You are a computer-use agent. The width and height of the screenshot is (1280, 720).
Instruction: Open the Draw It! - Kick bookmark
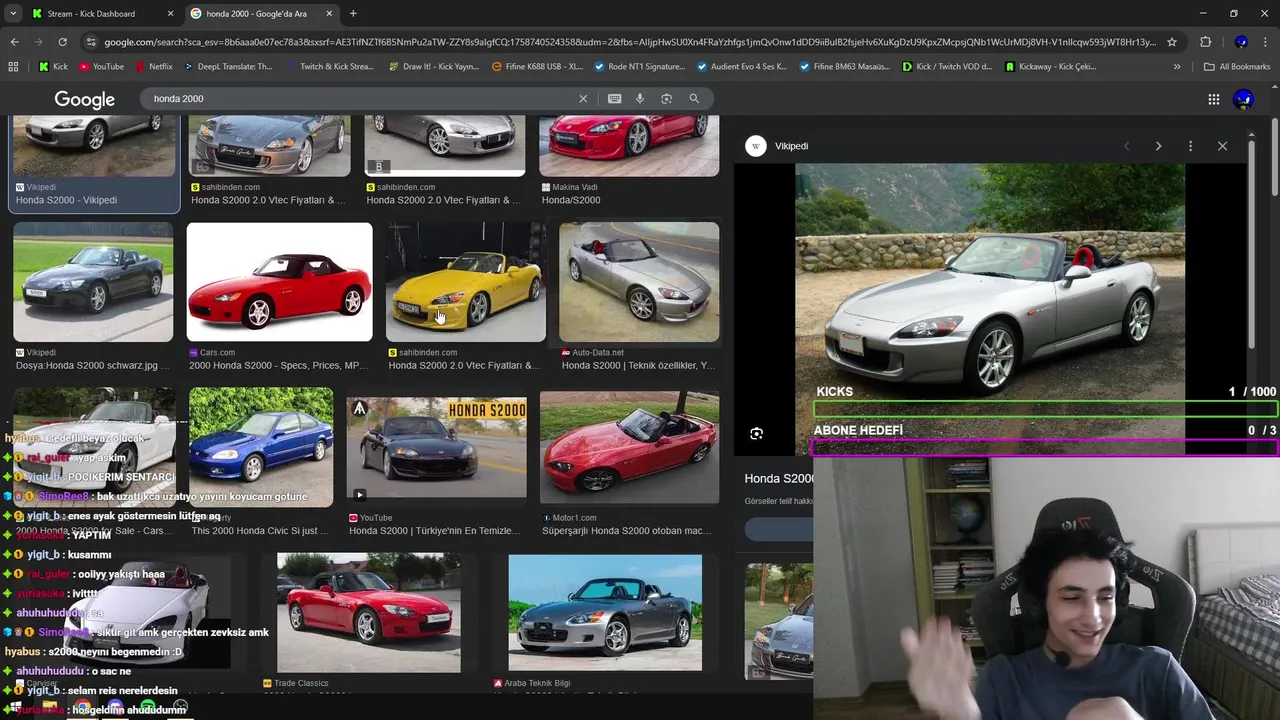click(433, 67)
